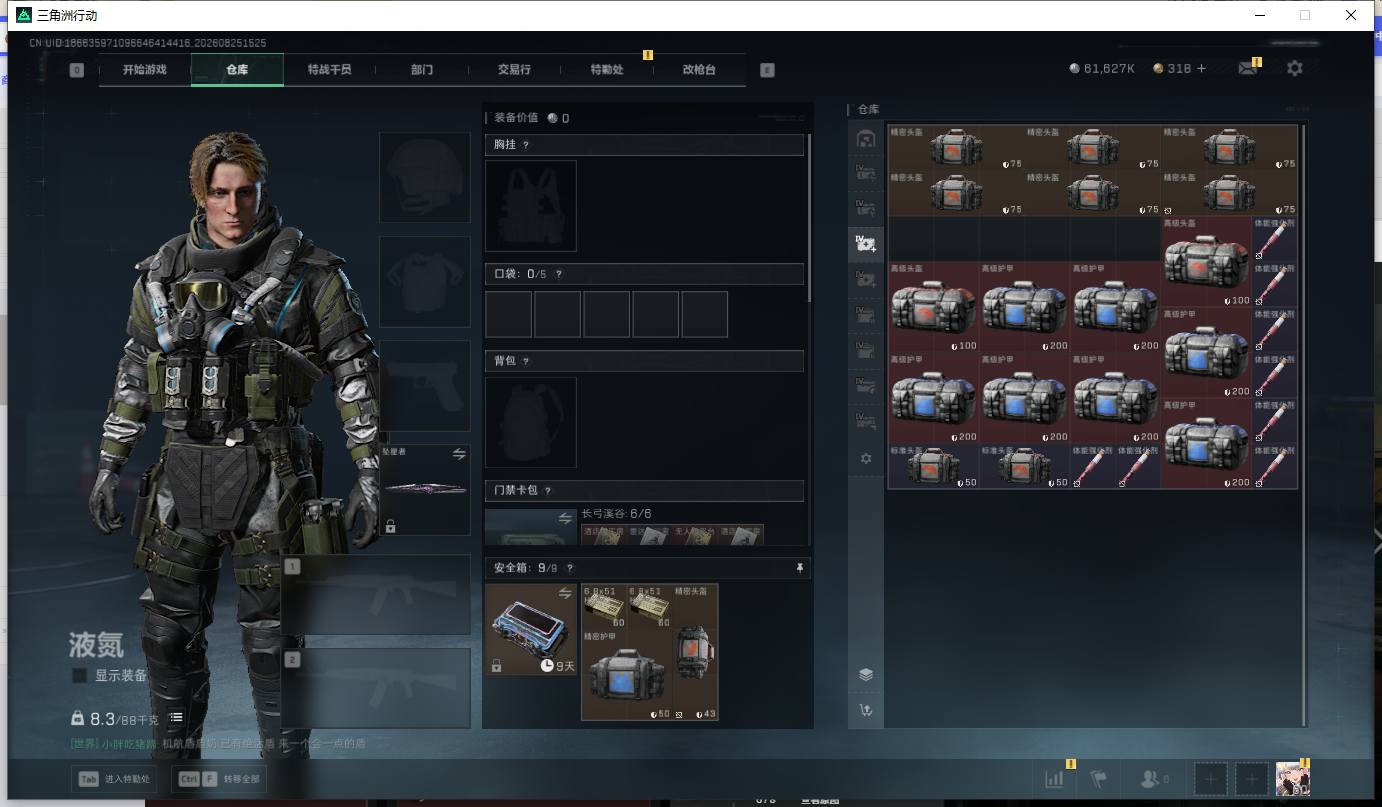Open the warehouse sidebar gear settings
Image resolution: width=1382 pixels, height=807 pixels.
(866, 458)
